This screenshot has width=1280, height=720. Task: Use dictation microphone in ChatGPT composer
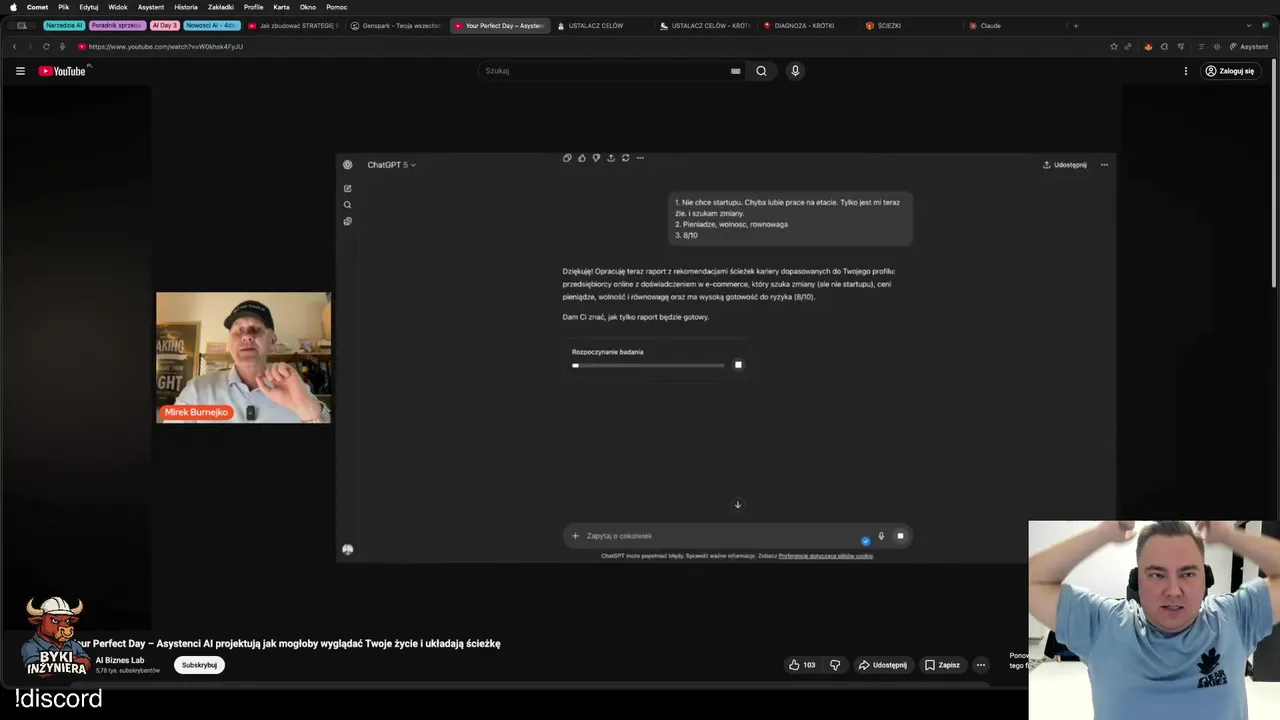point(881,536)
